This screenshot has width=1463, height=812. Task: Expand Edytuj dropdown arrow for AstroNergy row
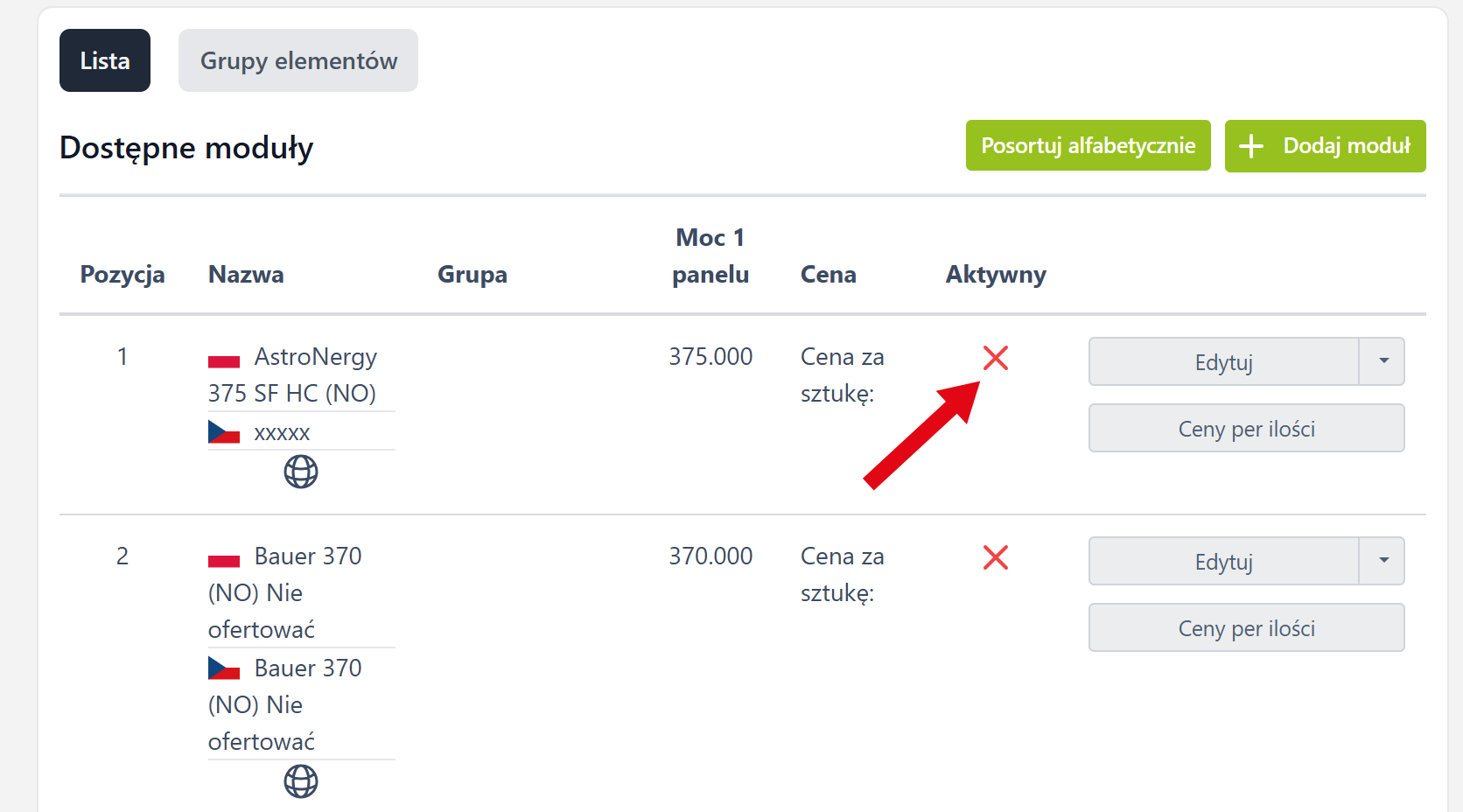[1383, 361]
